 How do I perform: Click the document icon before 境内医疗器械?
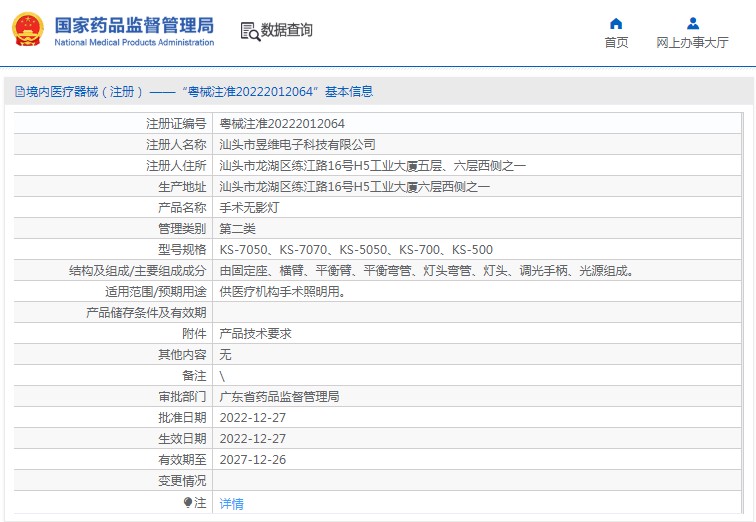(x=20, y=92)
